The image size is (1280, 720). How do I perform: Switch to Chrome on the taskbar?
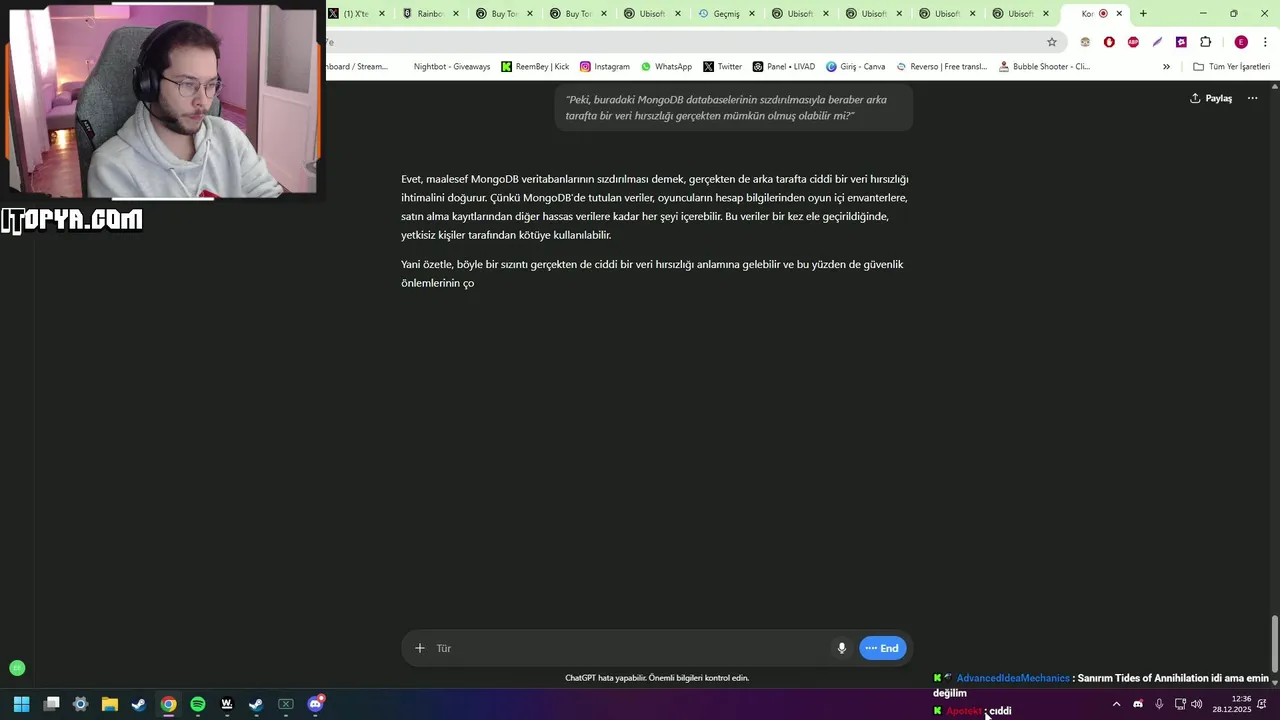[x=169, y=704]
